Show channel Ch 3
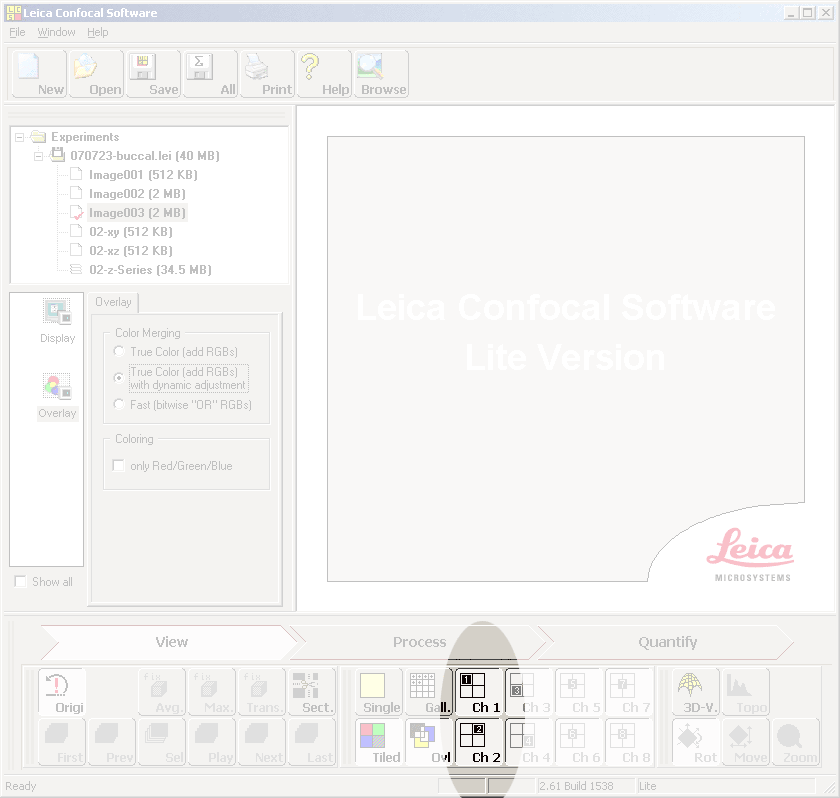This screenshot has width=840, height=798. [529, 692]
